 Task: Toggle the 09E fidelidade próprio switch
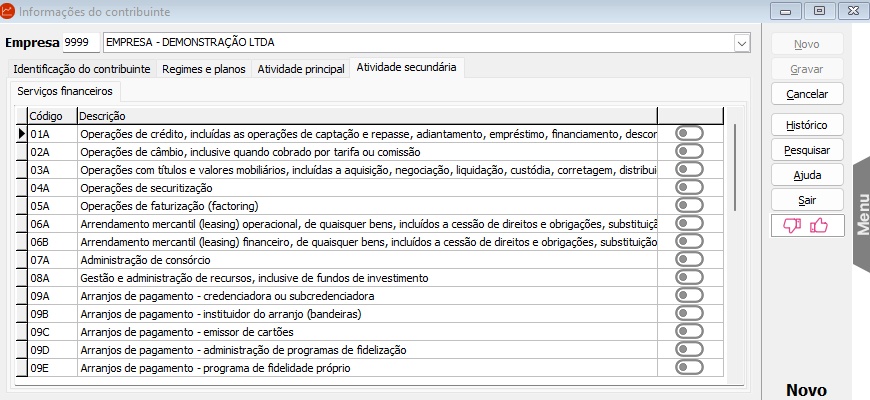pos(690,367)
